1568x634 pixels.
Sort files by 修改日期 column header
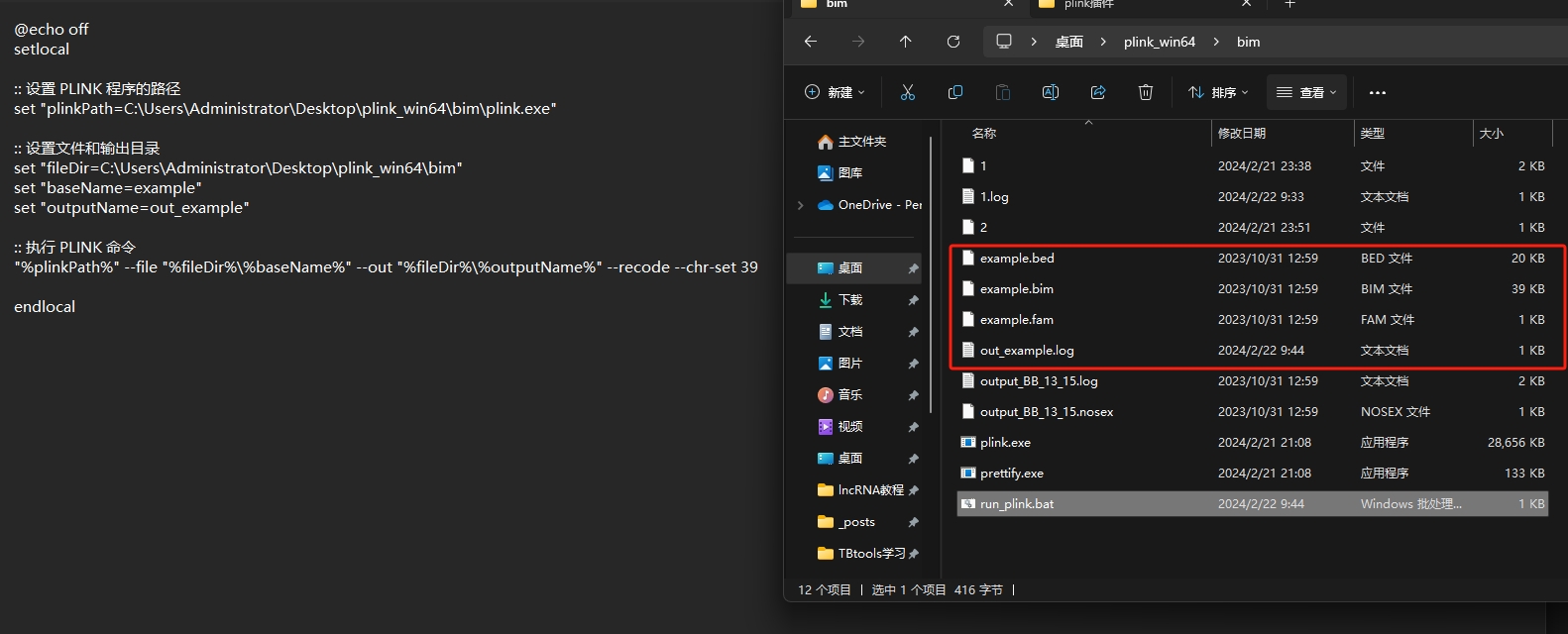tap(1241, 133)
